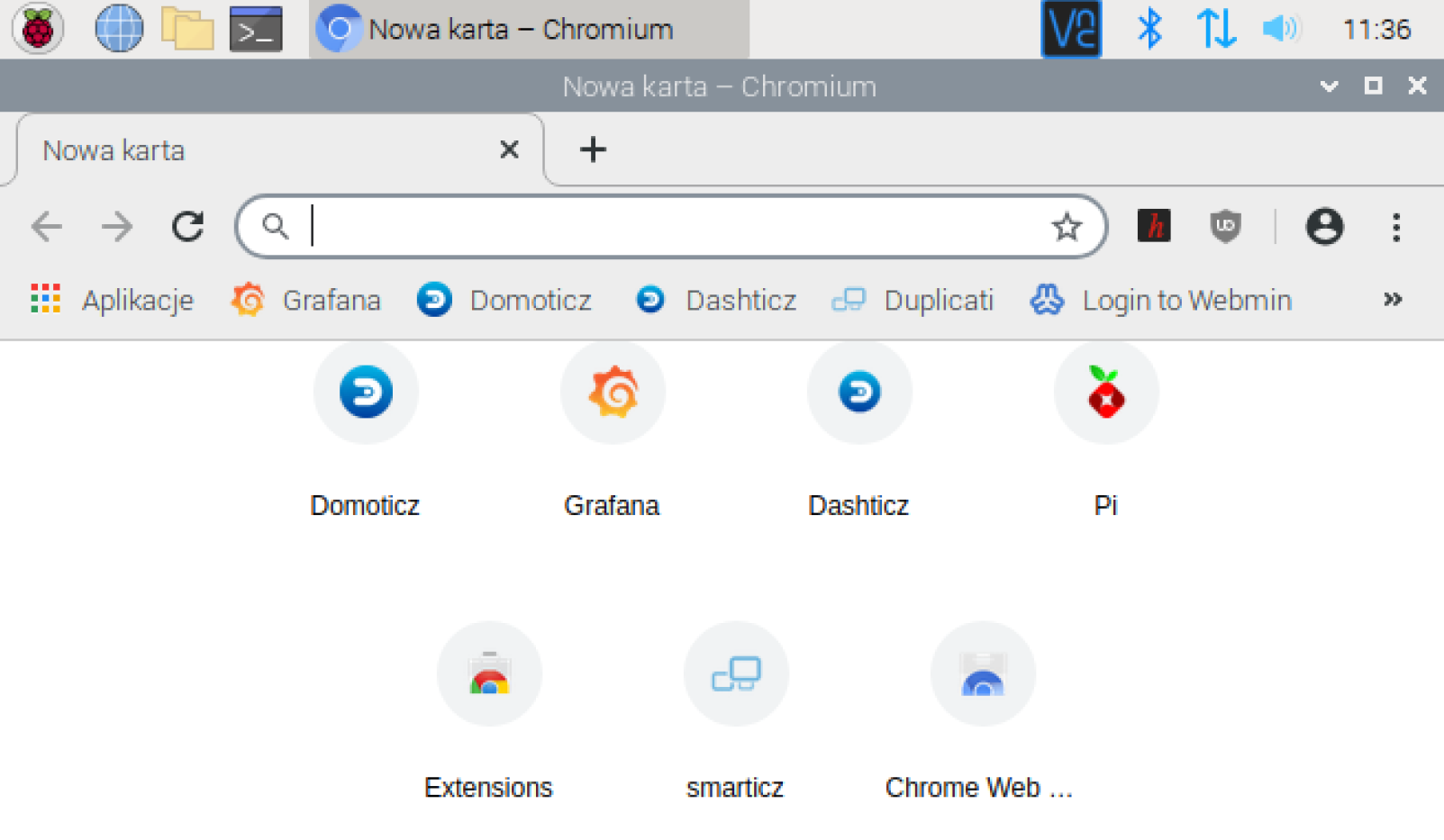Minimize the Chromium window via title-bar chevron
This screenshot has width=1444, height=840.
[x=1329, y=86]
